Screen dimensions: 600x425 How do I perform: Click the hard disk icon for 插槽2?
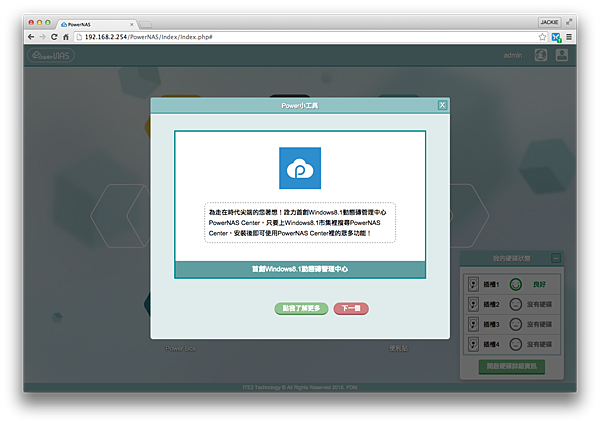coord(473,304)
